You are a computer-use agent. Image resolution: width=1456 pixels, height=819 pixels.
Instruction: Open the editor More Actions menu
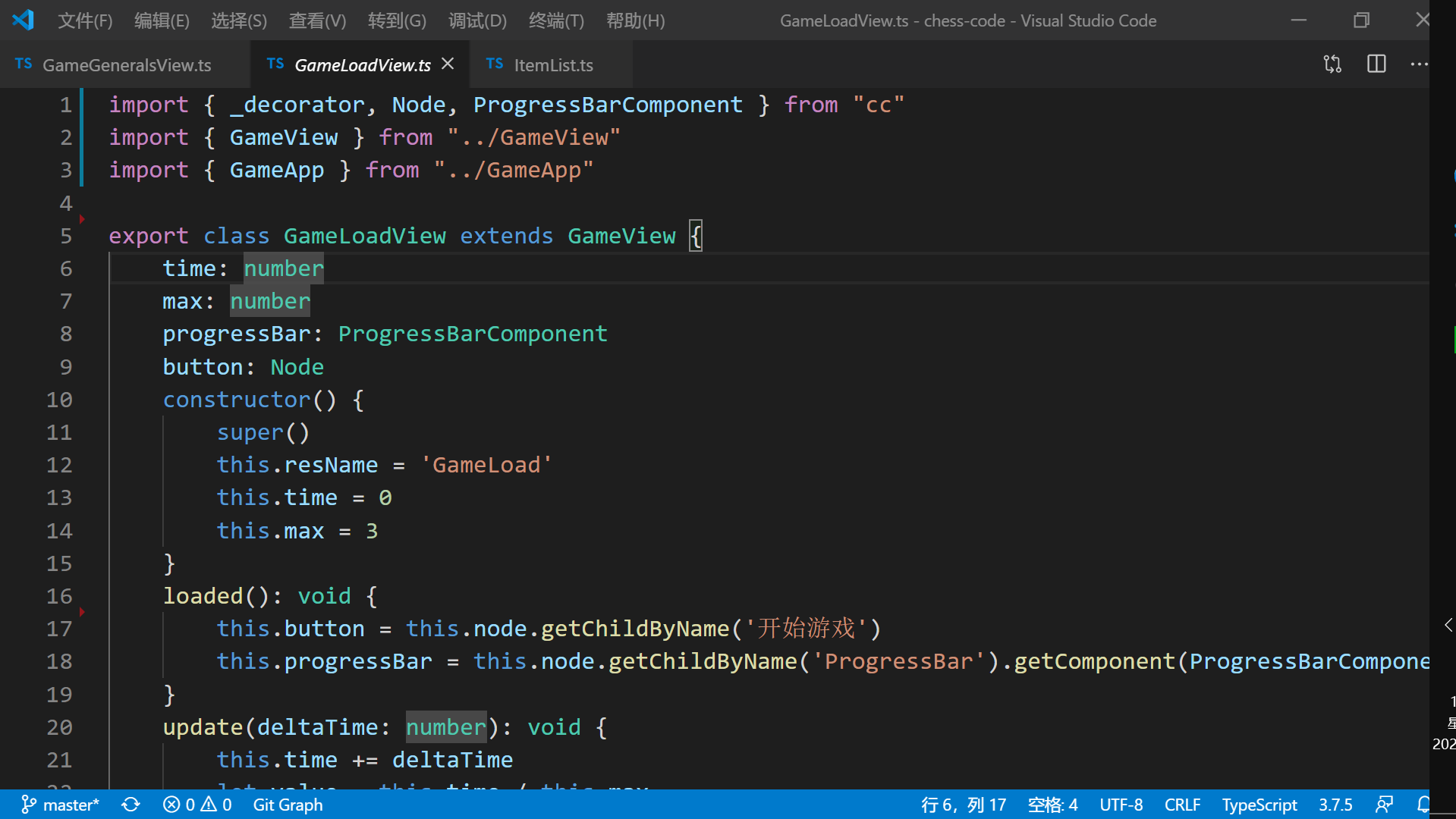[x=1419, y=64]
